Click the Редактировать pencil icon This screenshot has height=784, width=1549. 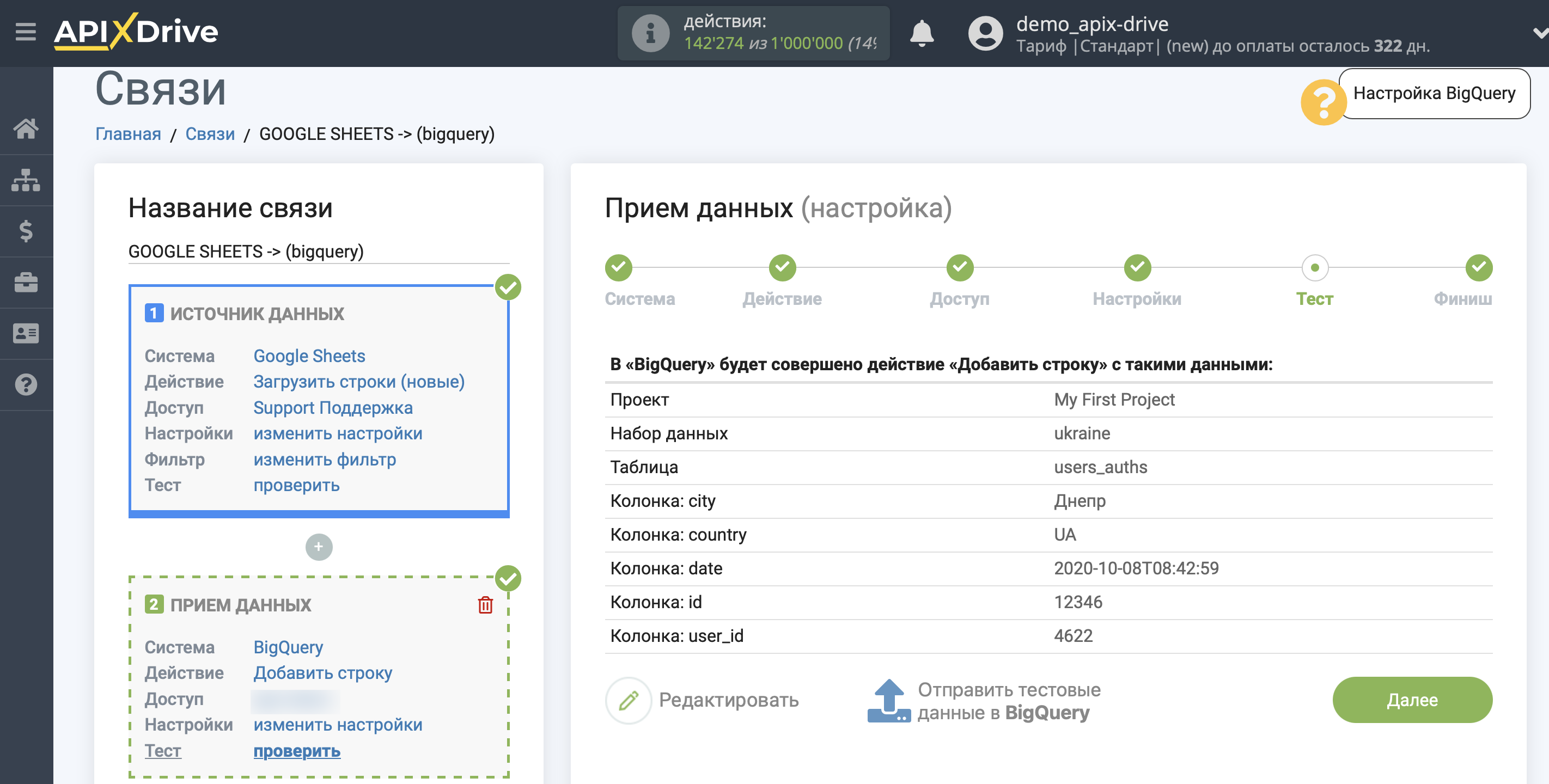pyautogui.click(x=629, y=700)
